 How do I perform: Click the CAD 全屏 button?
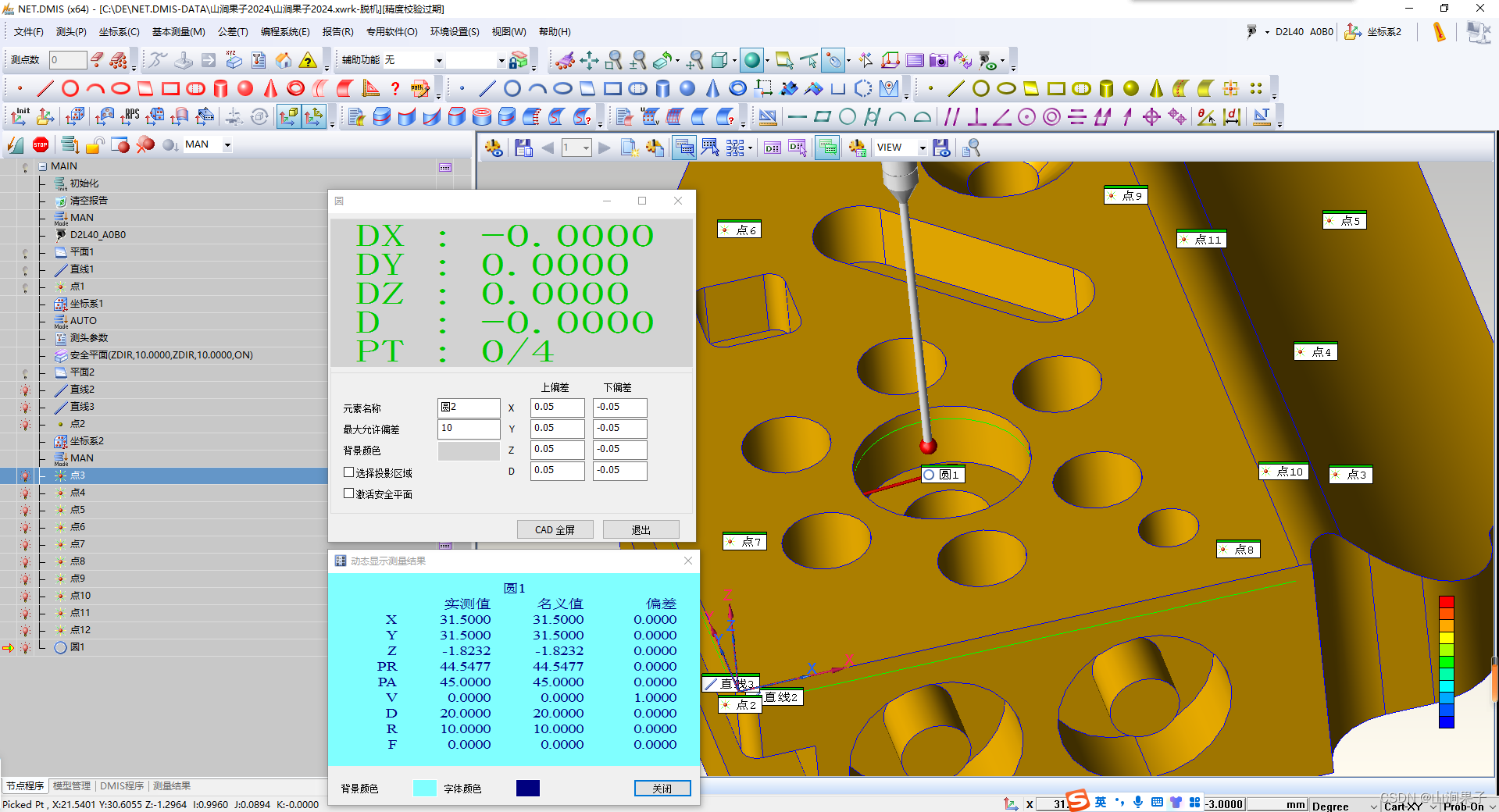(x=555, y=529)
